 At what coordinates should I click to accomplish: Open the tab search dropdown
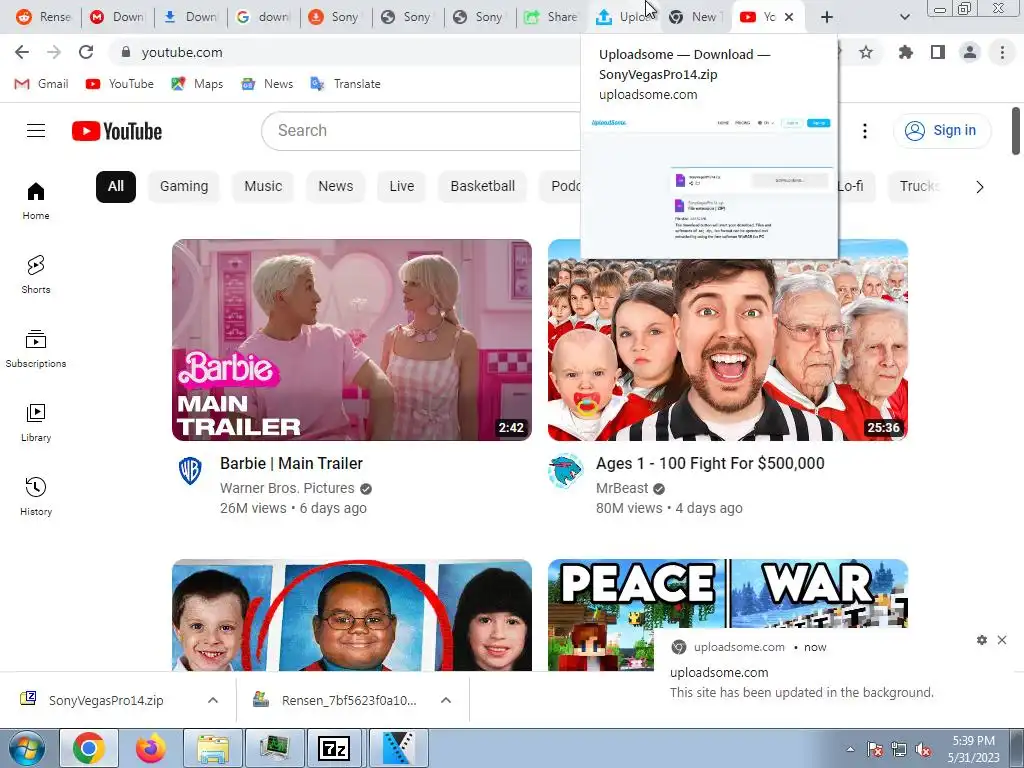tap(904, 17)
